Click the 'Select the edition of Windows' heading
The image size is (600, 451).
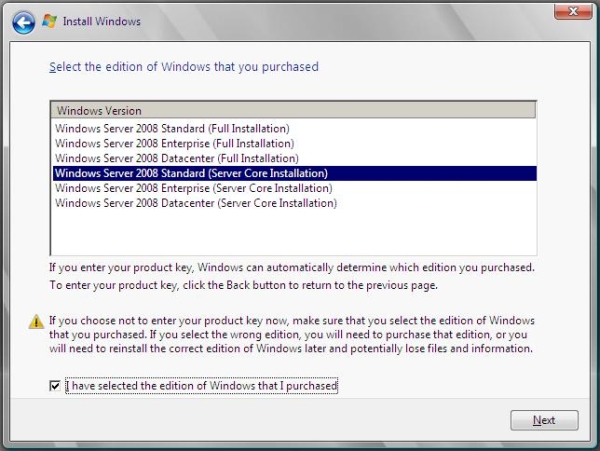coord(184,67)
